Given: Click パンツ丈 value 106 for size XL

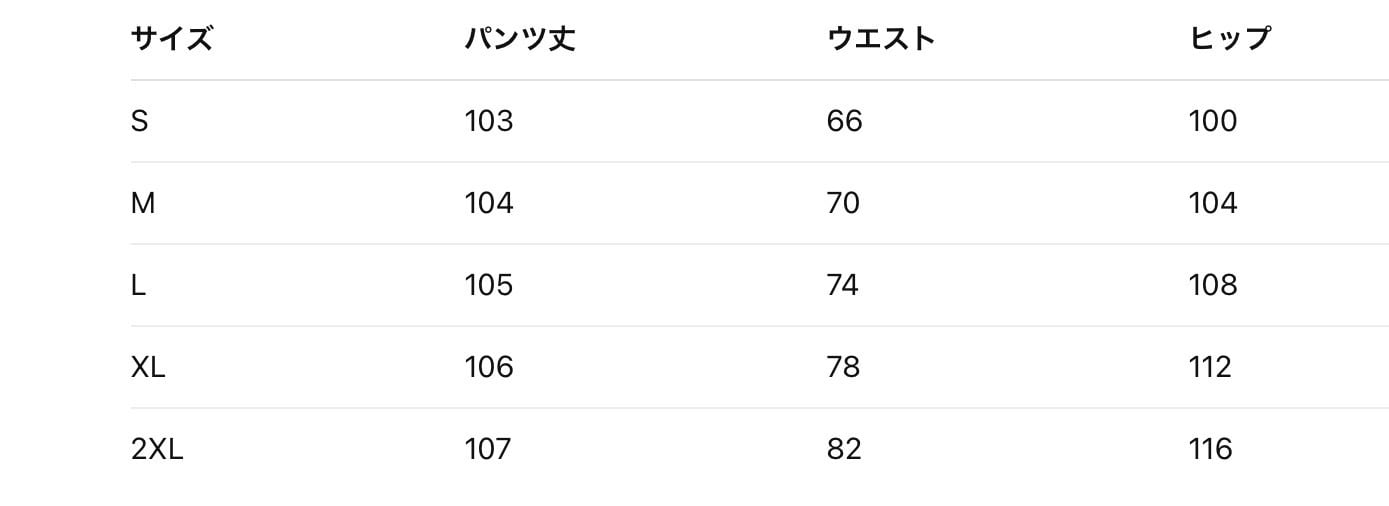Looking at the screenshot, I should tap(489, 367).
